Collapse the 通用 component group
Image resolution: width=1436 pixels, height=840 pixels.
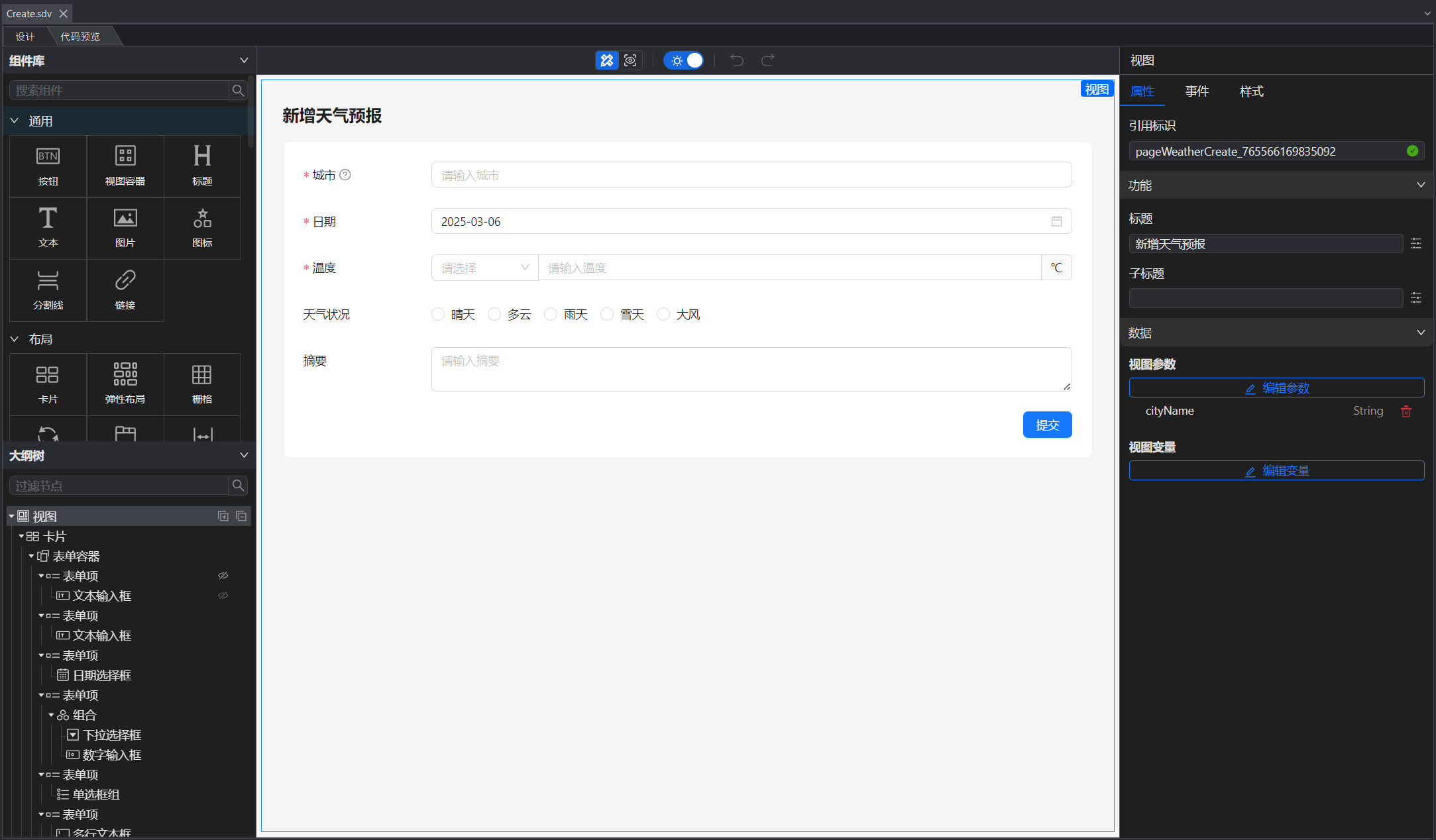pyautogui.click(x=15, y=121)
